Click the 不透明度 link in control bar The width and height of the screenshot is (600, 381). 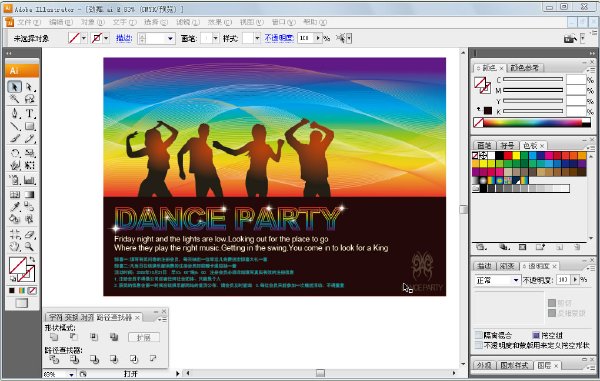[x=279, y=38]
